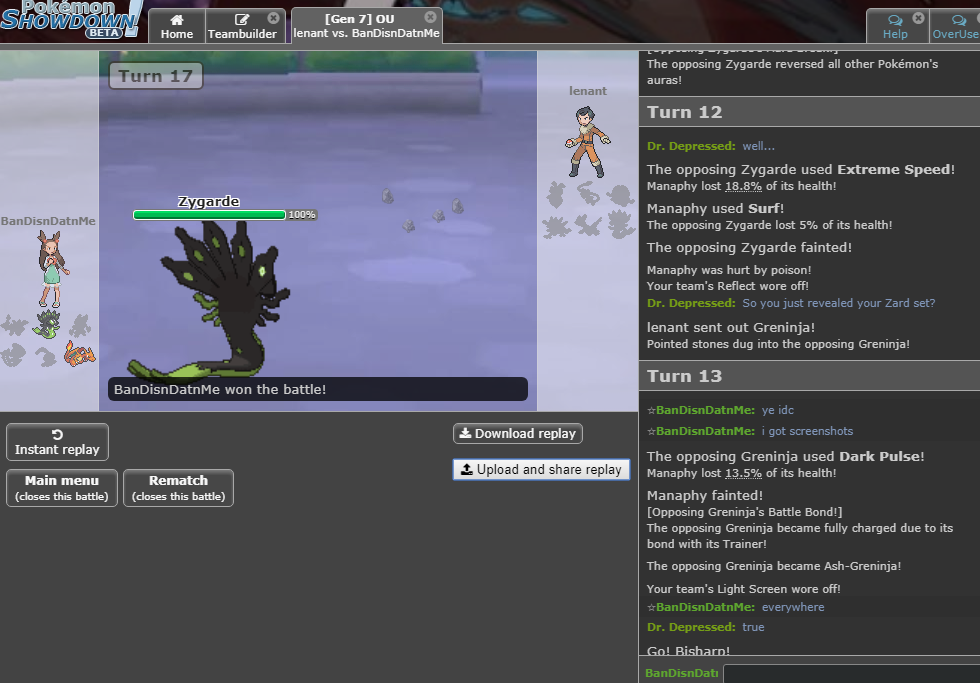Image resolution: width=980 pixels, height=683 pixels.
Task: Click "The opposing Zygarde fainted!" log line
Action: click(749, 247)
